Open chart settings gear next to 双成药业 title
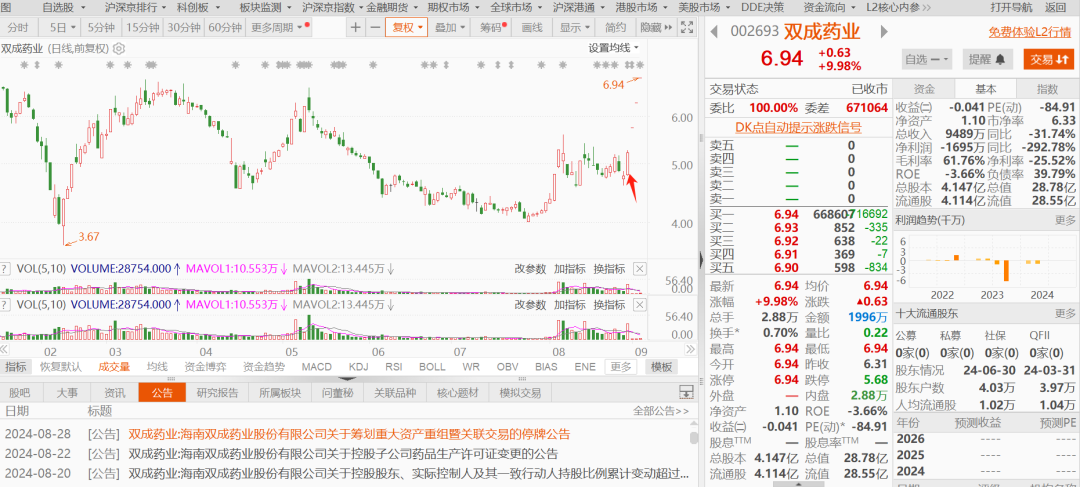The width and height of the screenshot is (1080, 487). tap(118, 48)
